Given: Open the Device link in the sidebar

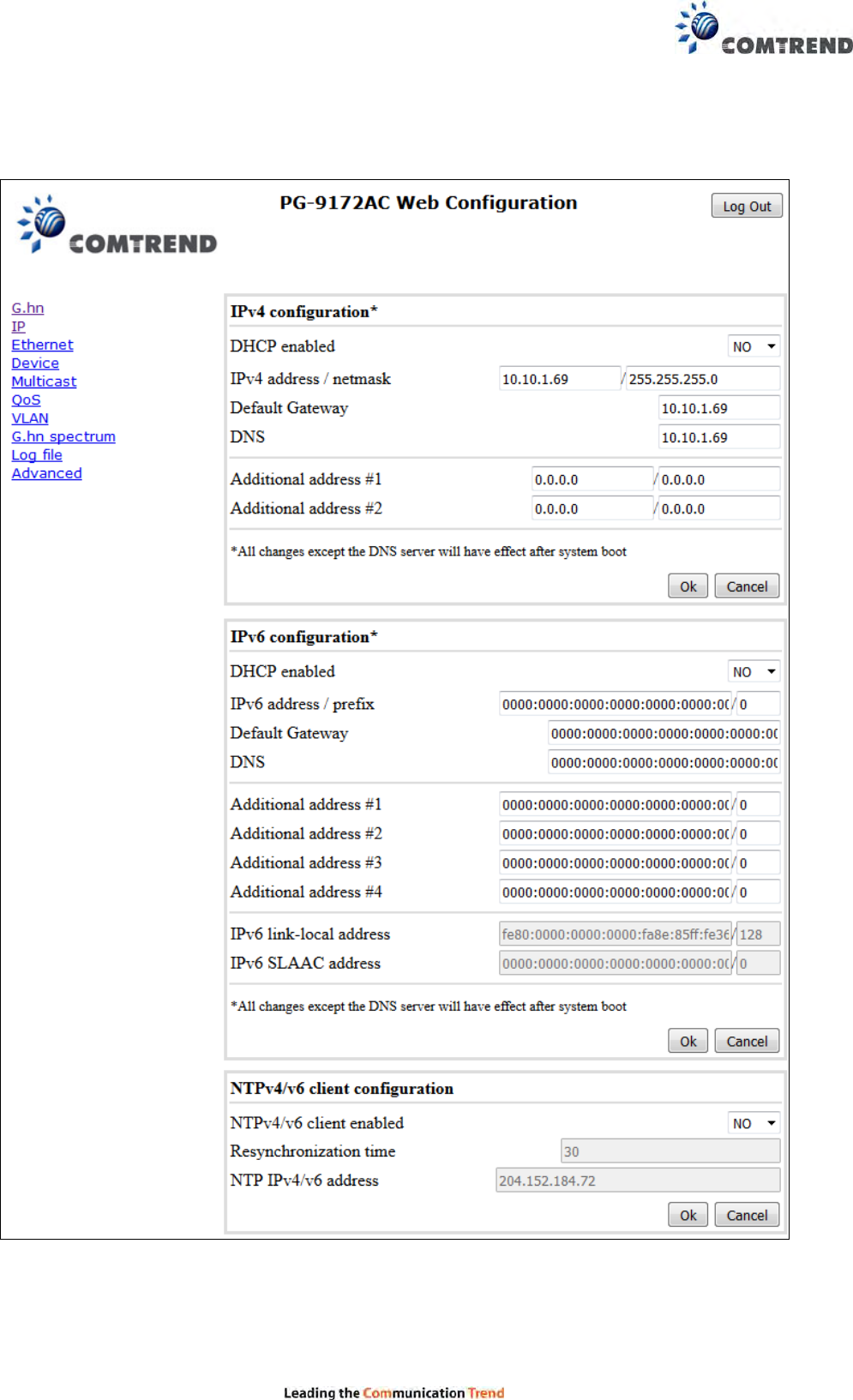Looking at the screenshot, I should pos(35,364).
